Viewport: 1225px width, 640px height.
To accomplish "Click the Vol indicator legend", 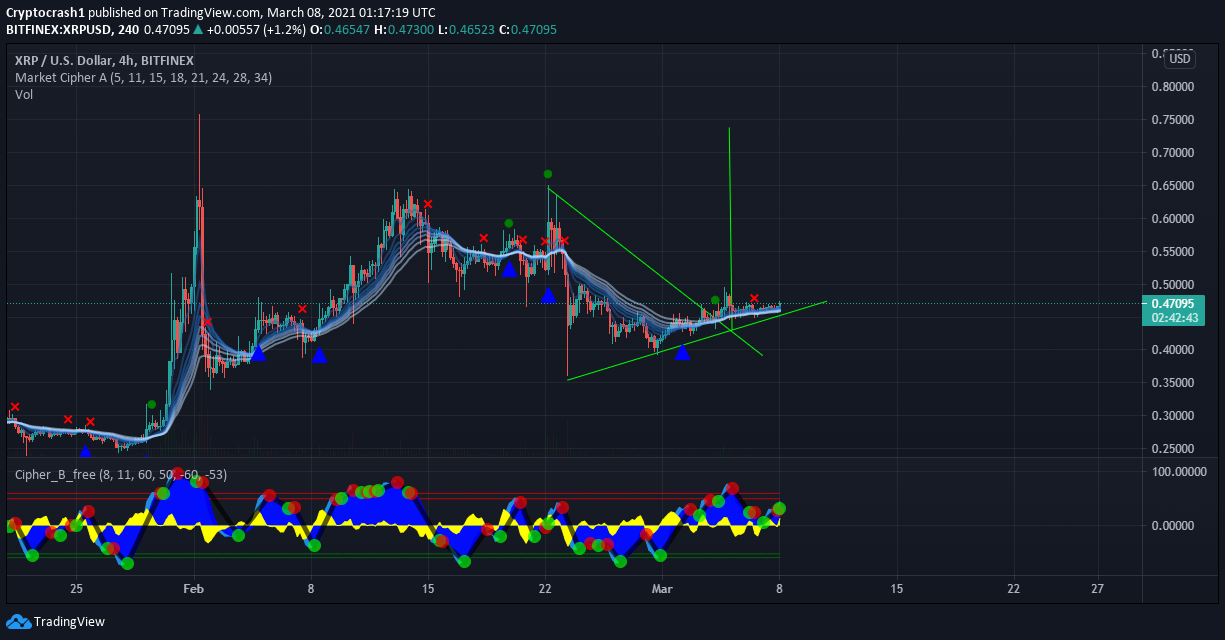I will pos(22,94).
